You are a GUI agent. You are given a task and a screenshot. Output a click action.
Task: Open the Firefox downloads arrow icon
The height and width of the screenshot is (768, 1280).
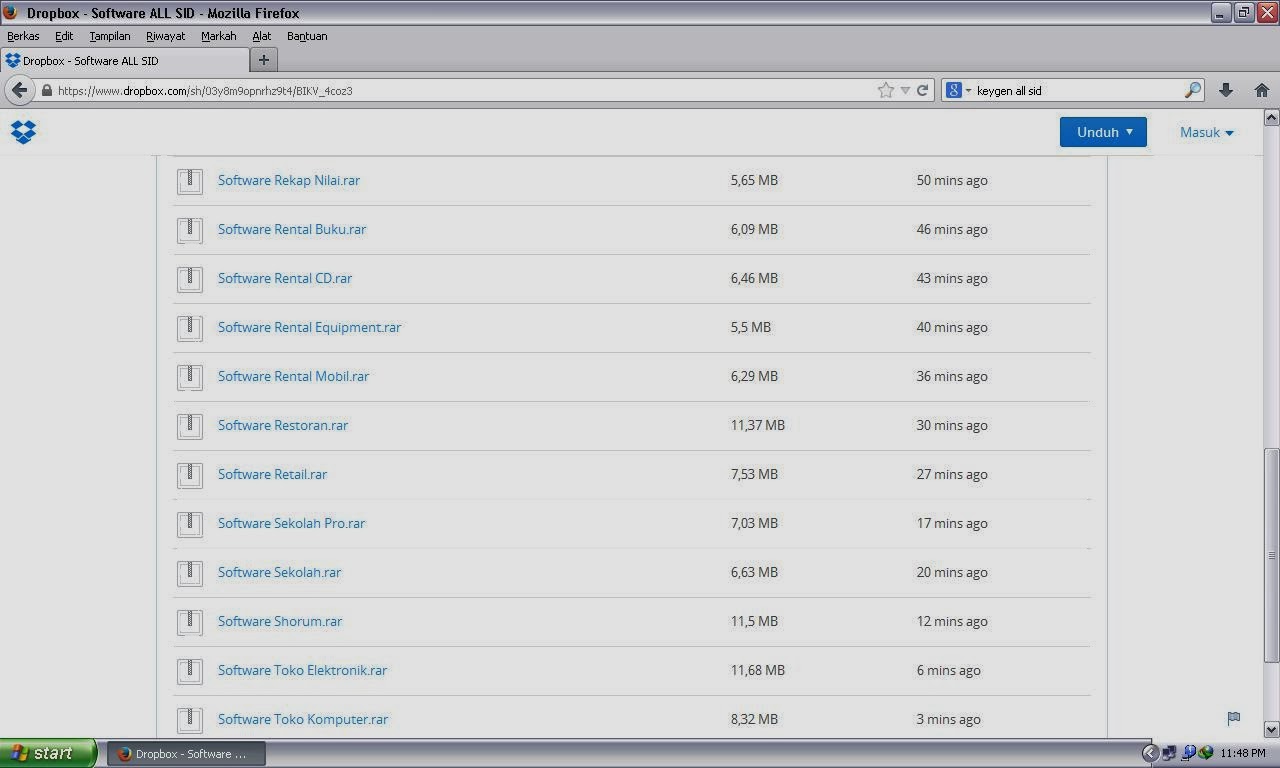point(1226,90)
